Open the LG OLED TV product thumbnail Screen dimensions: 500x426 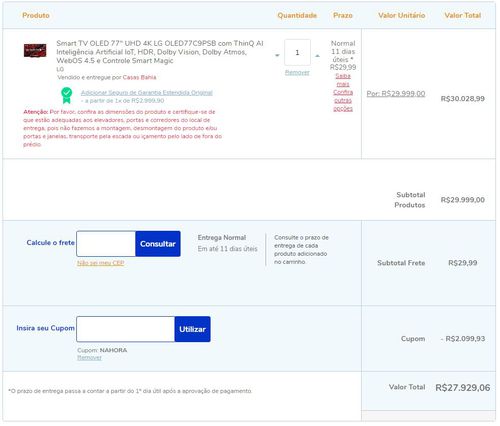point(35,51)
